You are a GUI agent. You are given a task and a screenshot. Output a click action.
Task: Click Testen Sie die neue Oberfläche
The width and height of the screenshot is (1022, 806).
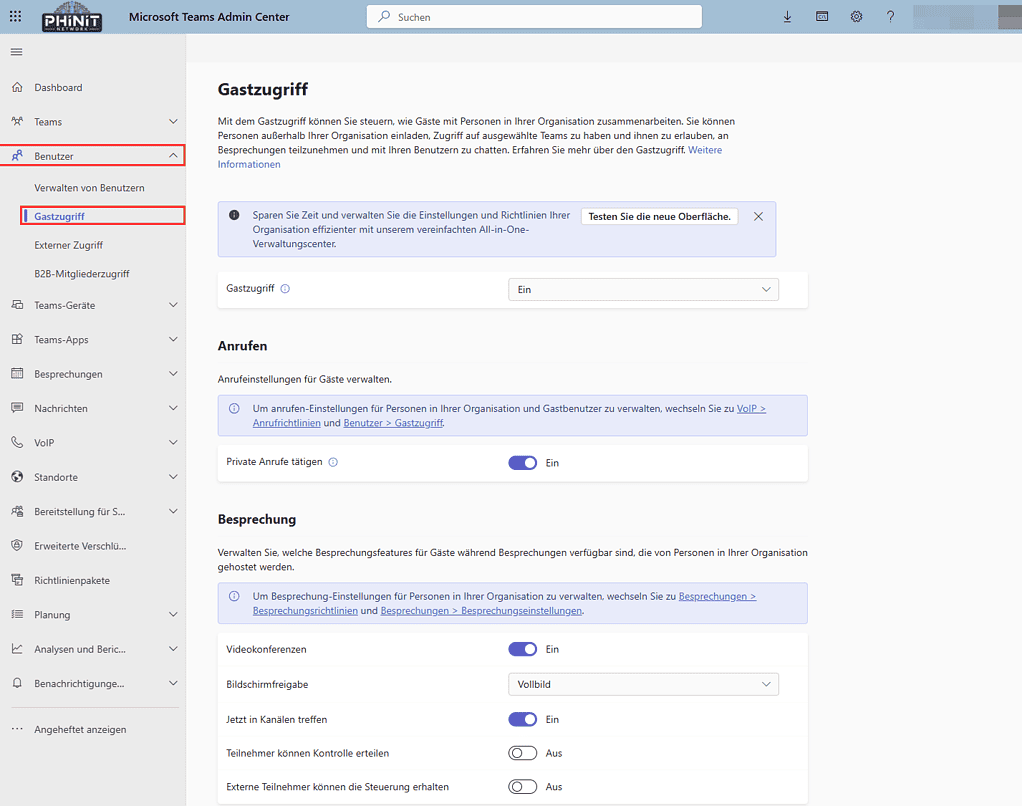pos(659,215)
